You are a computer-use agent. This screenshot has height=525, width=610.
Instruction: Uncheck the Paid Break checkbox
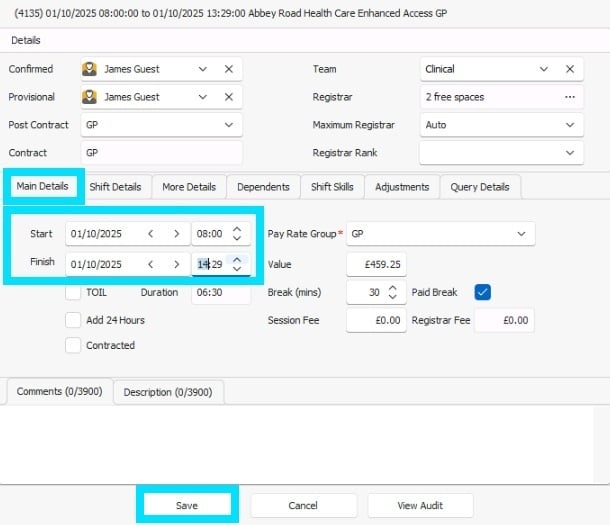(x=483, y=292)
